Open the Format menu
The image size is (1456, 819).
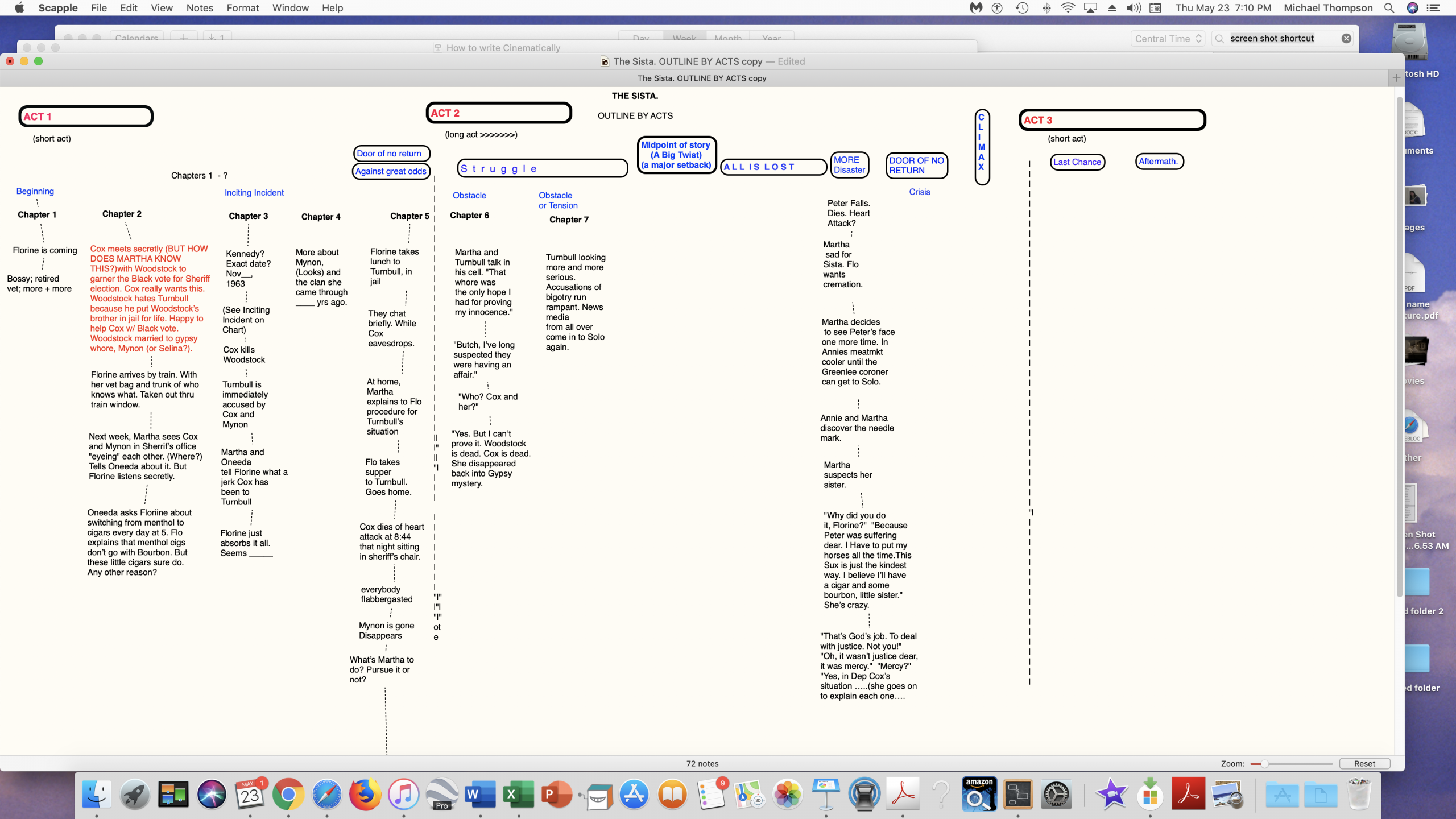(242, 8)
